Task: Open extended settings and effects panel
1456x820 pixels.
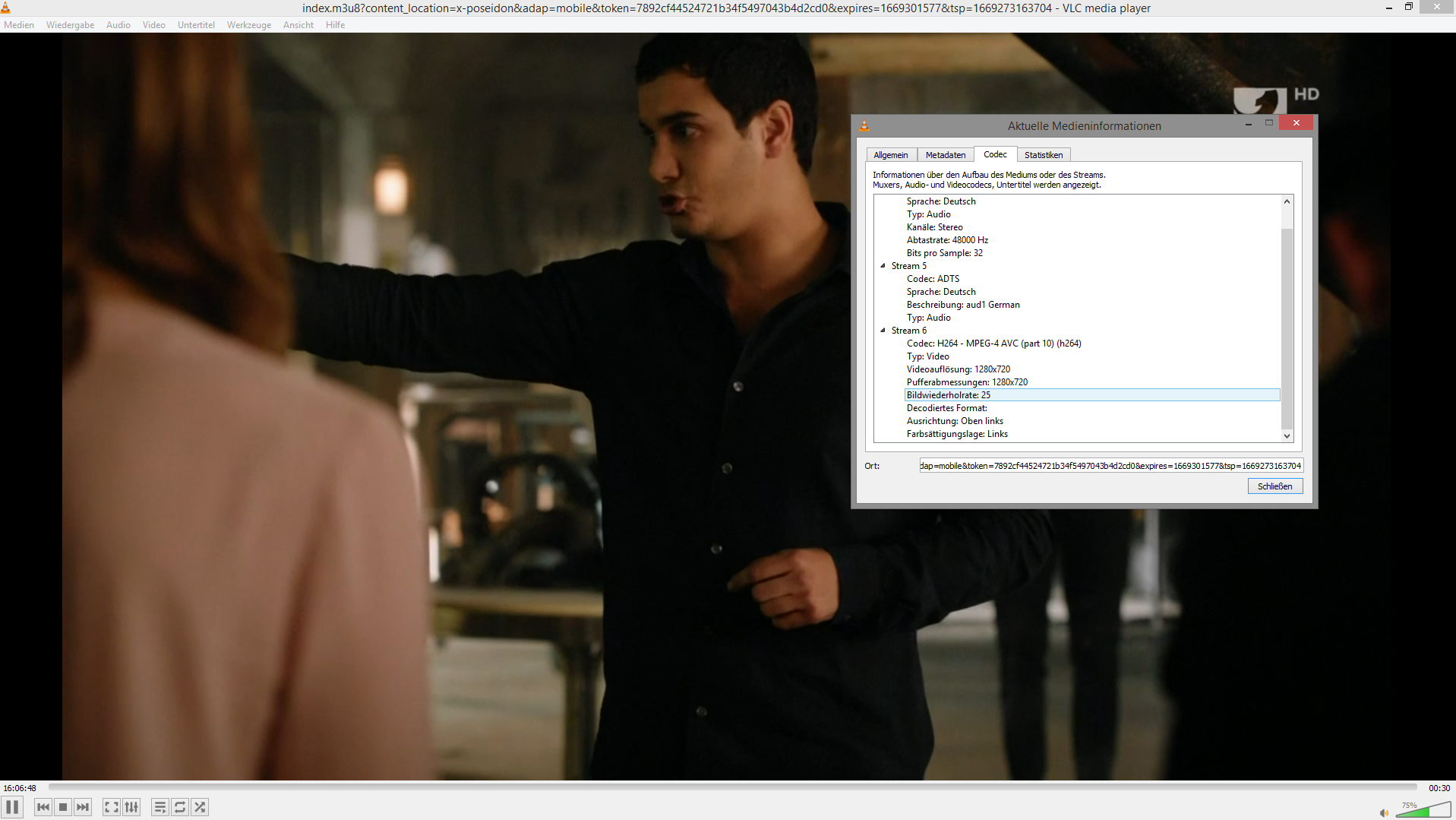Action: 131,807
